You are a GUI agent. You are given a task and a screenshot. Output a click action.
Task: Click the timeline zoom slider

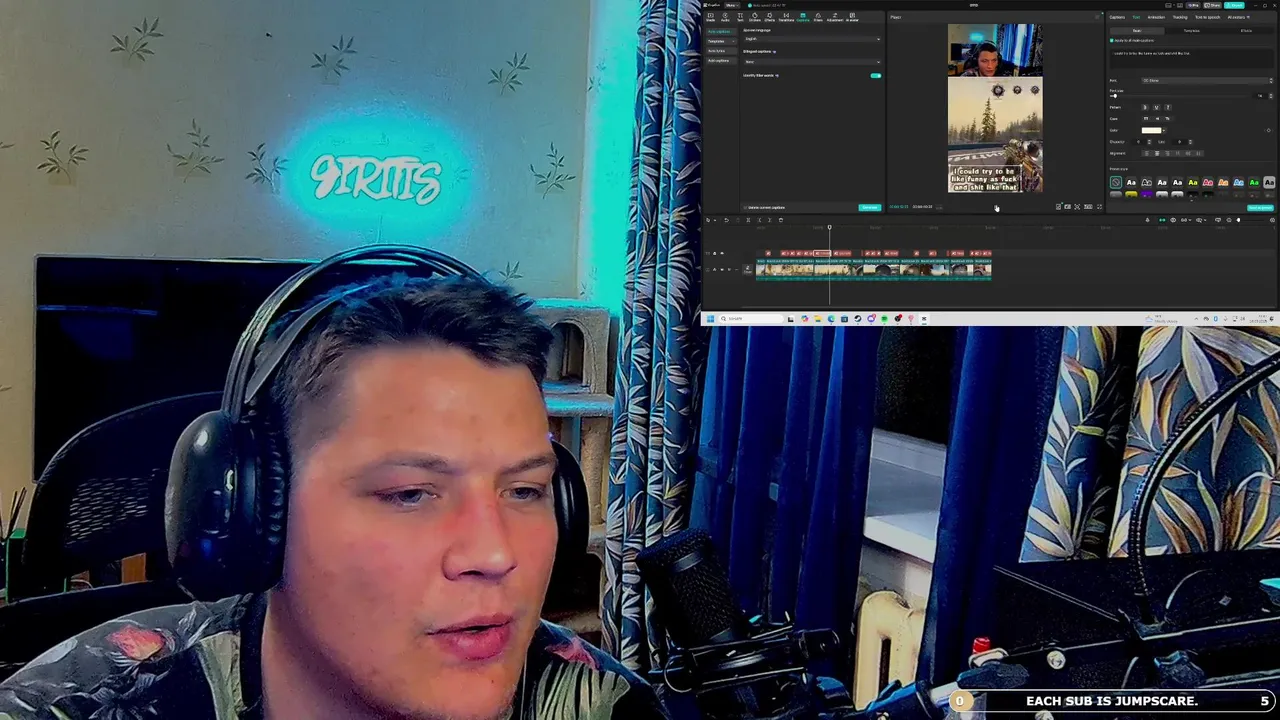click(1251, 220)
